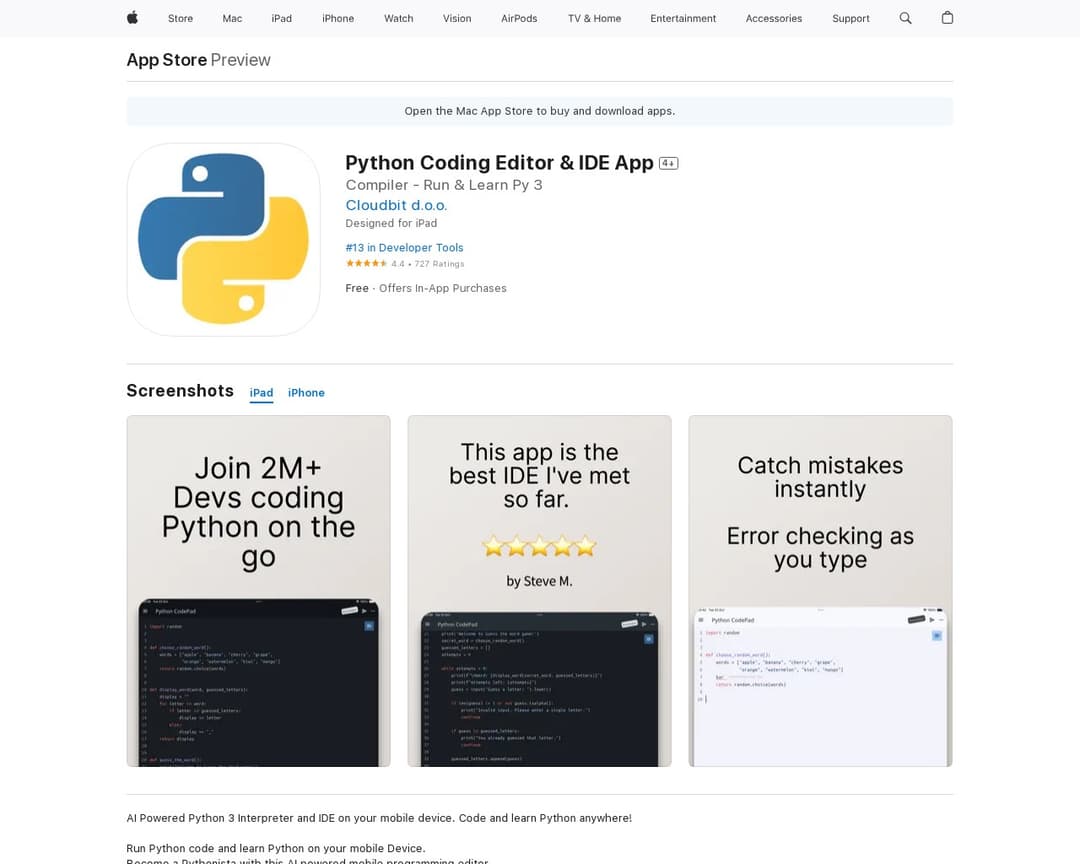Open 'Join 2M+ Devs' screenshot
The width and height of the screenshot is (1080, 864).
pyautogui.click(x=258, y=591)
